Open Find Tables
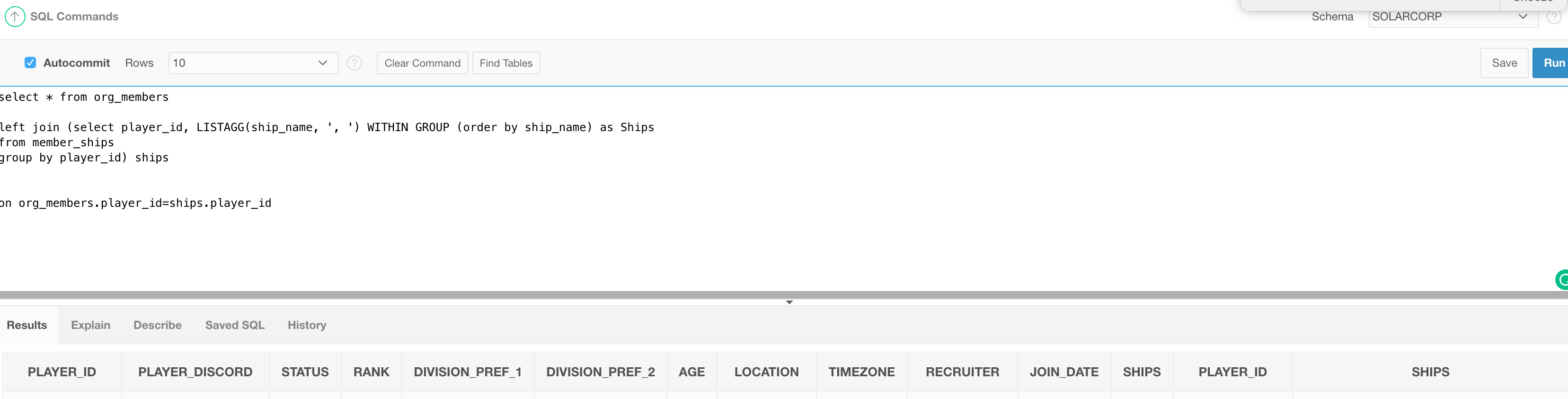 click(506, 63)
